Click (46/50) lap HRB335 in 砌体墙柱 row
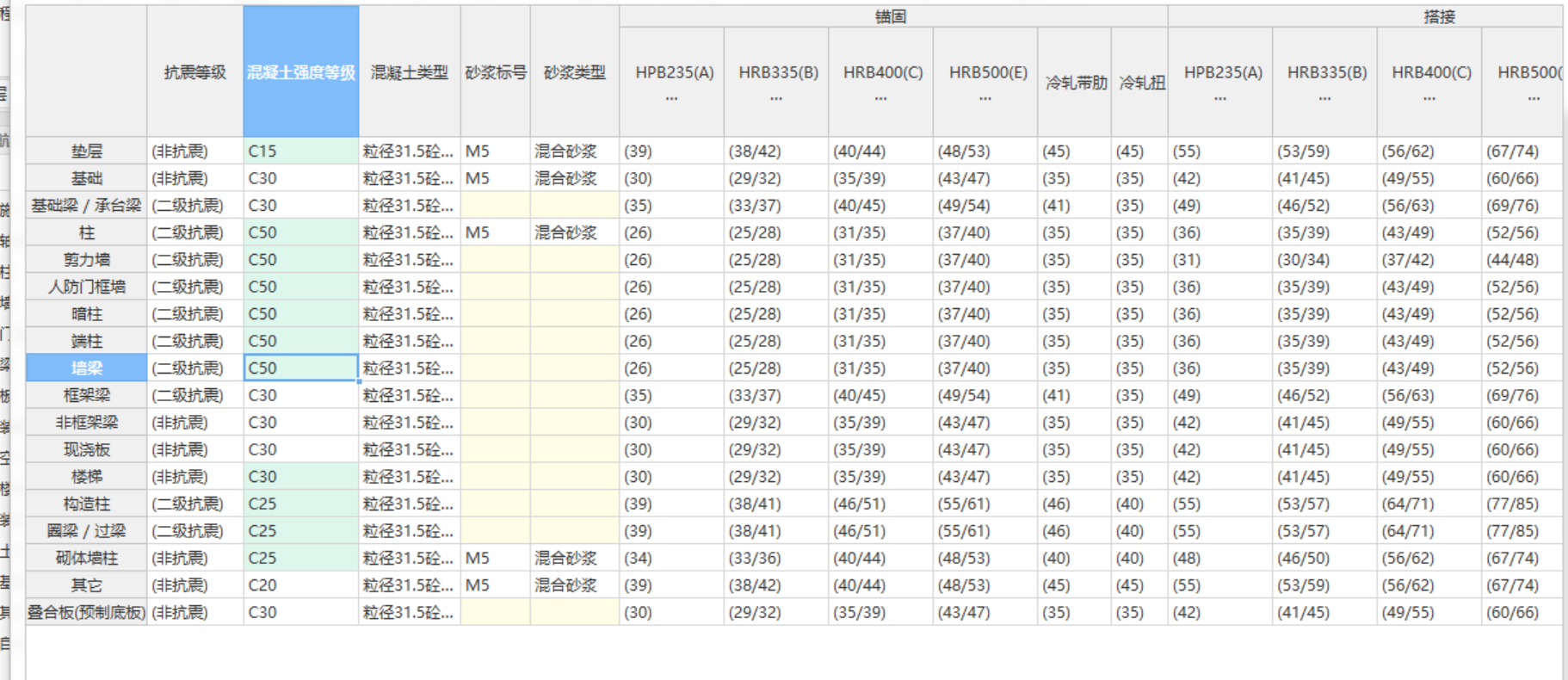Viewport: 1568px width, 680px height. pyautogui.click(x=1325, y=558)
